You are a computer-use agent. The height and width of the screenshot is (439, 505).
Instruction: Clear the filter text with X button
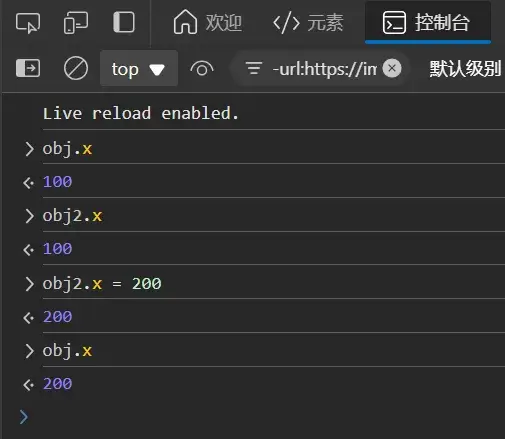[x=392, y=68]
